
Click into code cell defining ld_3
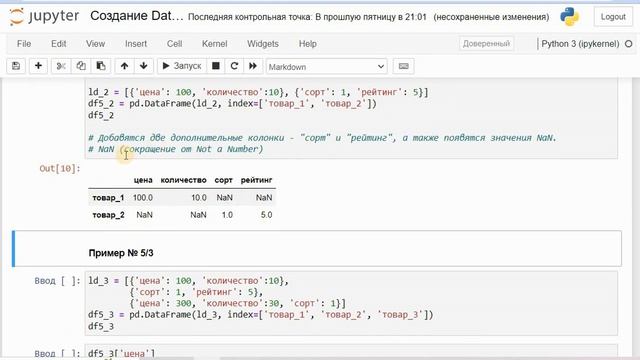tap(351, 303)
